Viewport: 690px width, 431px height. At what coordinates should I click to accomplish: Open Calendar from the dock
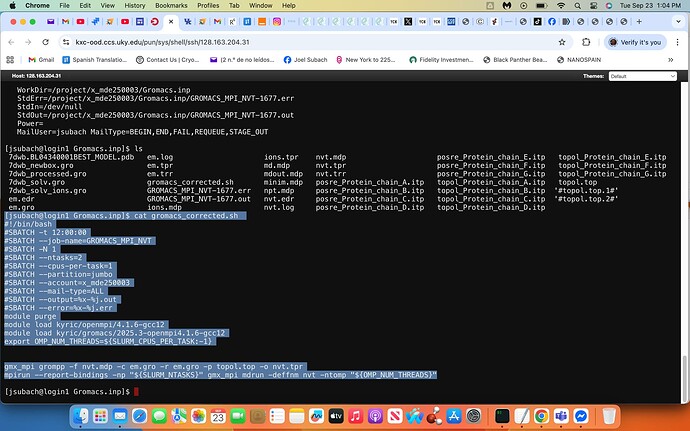(218, 416)
